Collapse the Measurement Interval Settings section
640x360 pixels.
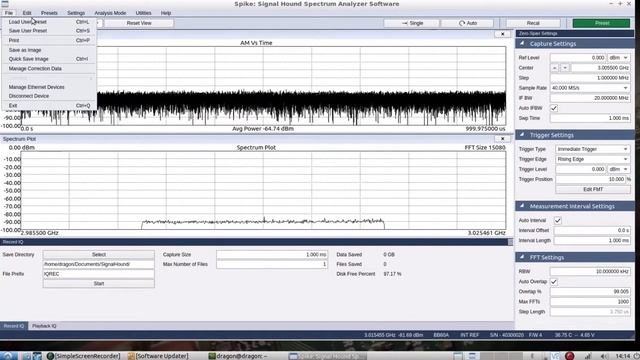(522, 206)
